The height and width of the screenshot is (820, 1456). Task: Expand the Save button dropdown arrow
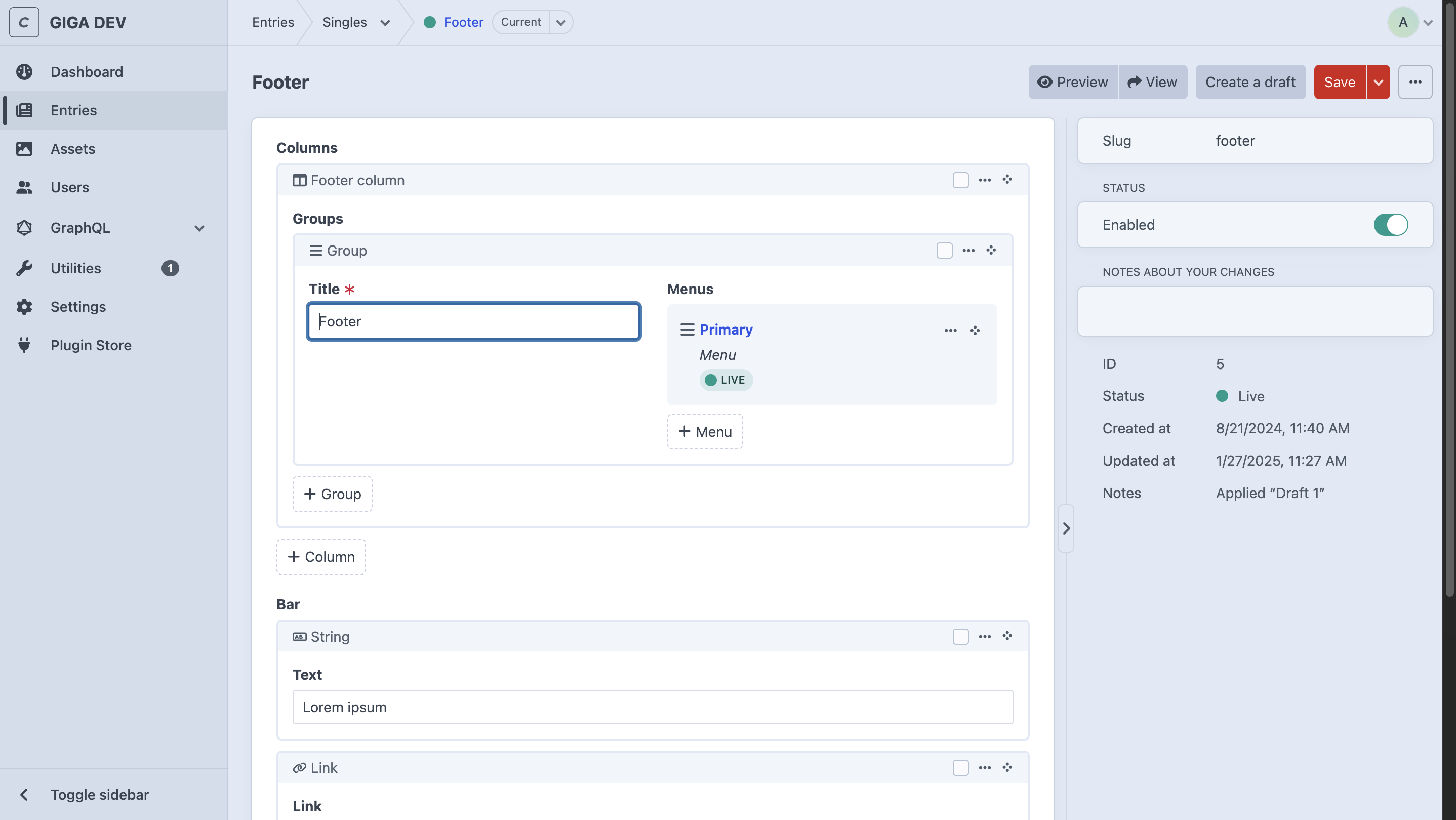point(1379,82)
